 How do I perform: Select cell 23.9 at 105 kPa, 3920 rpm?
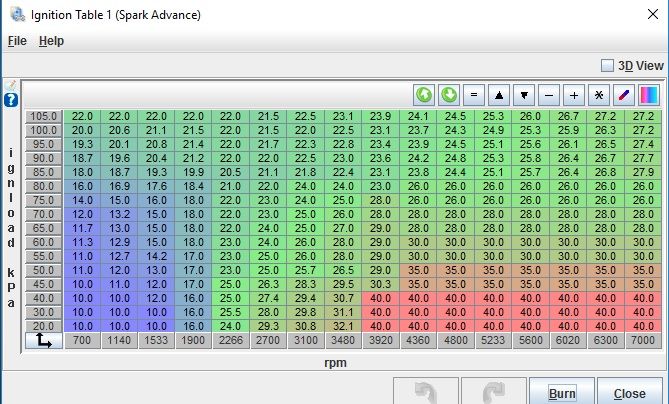(381, 116)
